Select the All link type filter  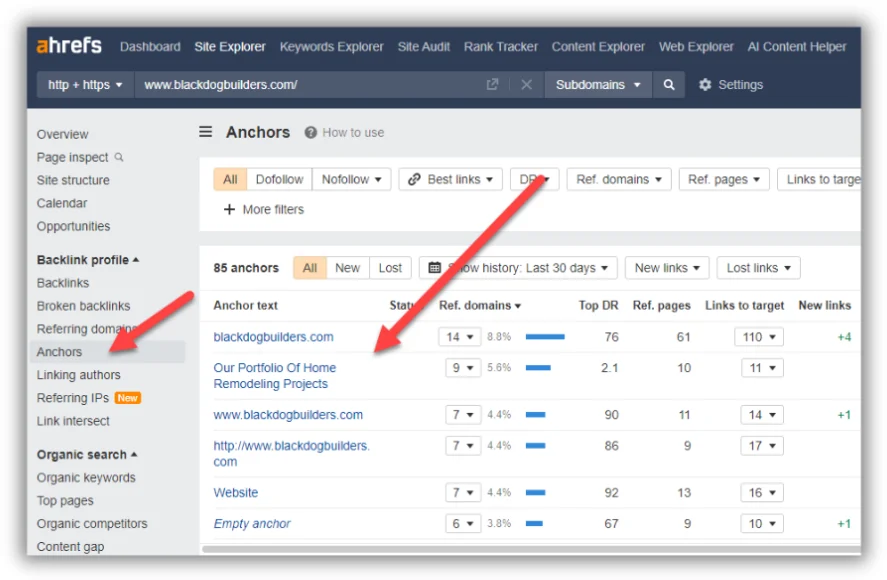(x=230, y=179)
